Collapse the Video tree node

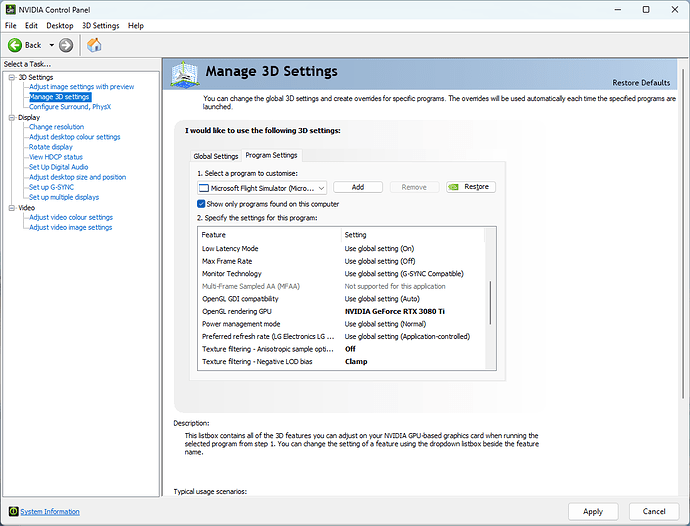tap(10, 207)
